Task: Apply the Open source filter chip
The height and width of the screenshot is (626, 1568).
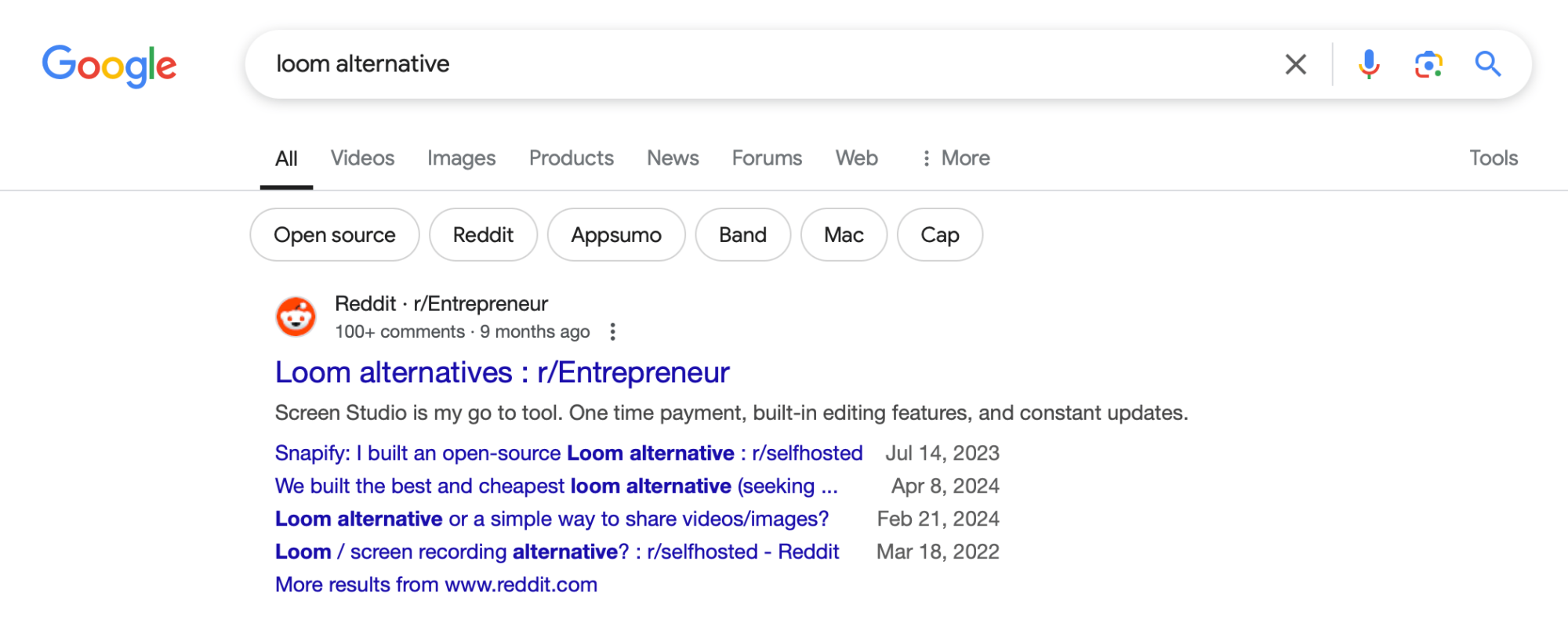Action: point(335,235)
